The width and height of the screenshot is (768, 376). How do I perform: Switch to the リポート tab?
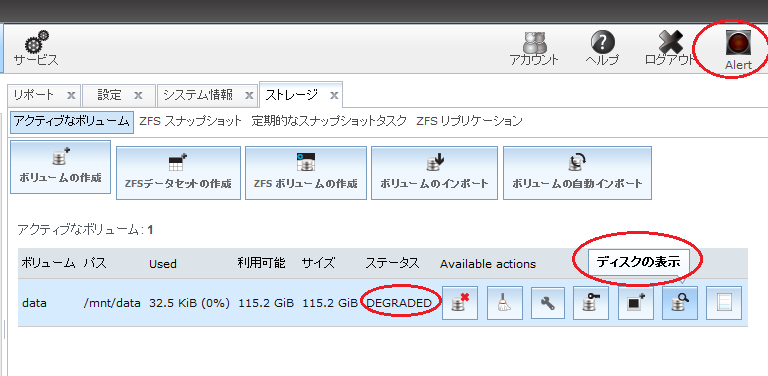(33, 94)
